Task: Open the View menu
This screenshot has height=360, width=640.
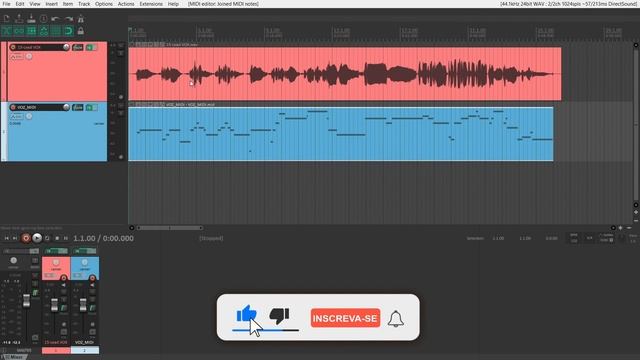Action: pos(35,4)
